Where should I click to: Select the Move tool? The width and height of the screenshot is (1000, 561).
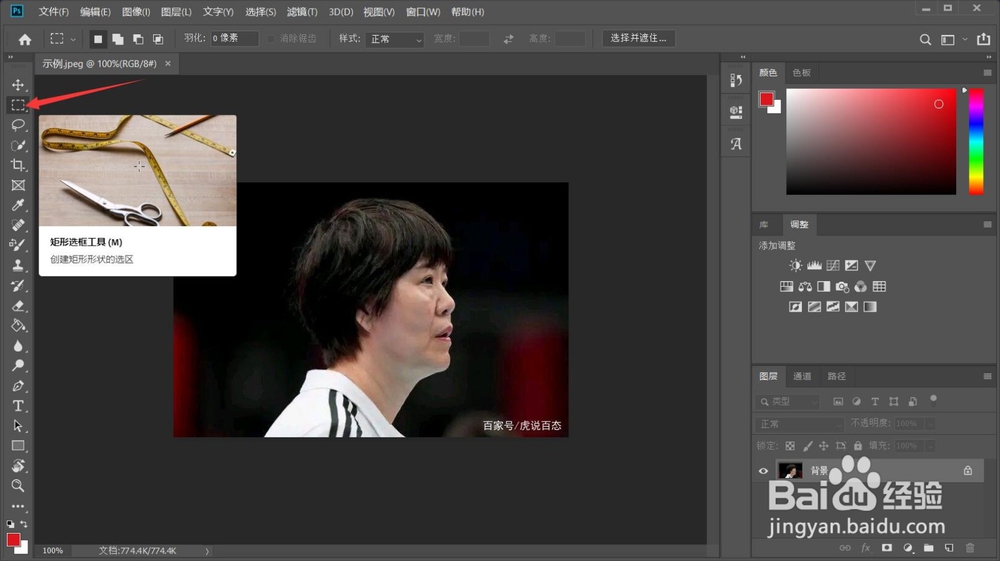18,85
